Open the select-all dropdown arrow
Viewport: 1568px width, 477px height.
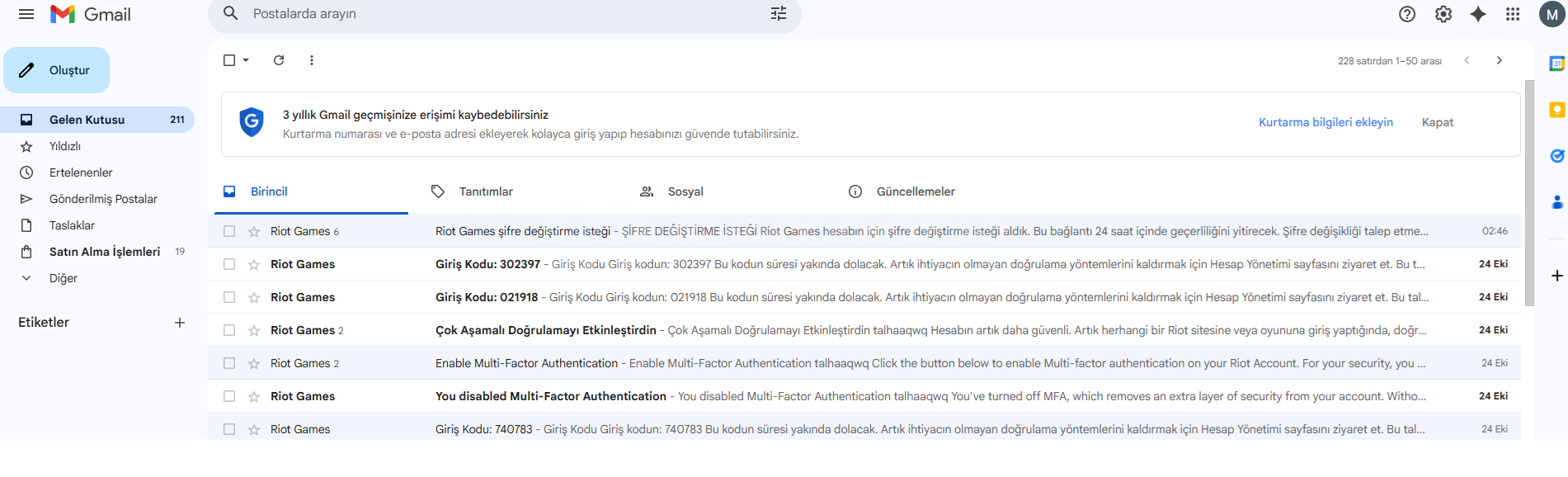point(246,60)
